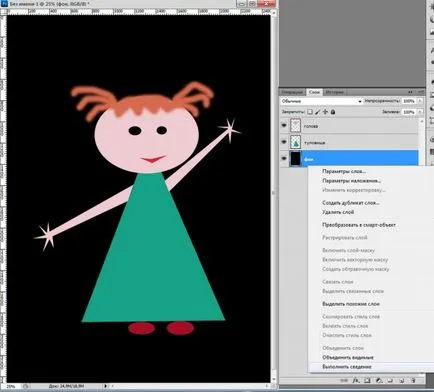Image resolution: width=434 pixels, height=392 pixels.
Task: Click greyed 'Создать обтравочную маску' entry
Action: coord(355,269)
